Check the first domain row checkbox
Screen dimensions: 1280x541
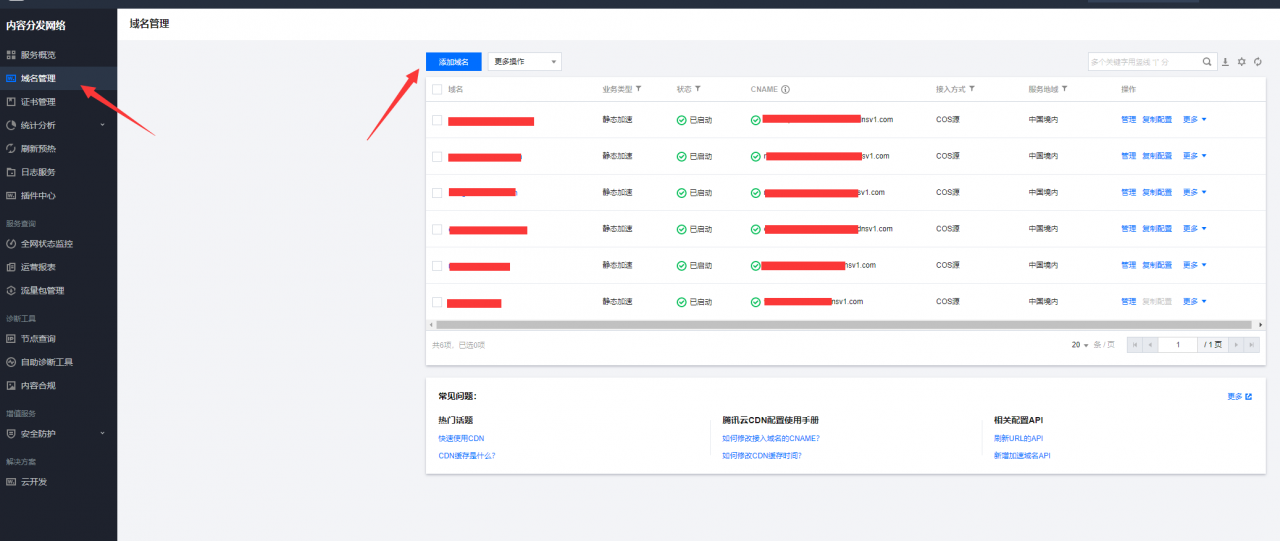(437, 120)
